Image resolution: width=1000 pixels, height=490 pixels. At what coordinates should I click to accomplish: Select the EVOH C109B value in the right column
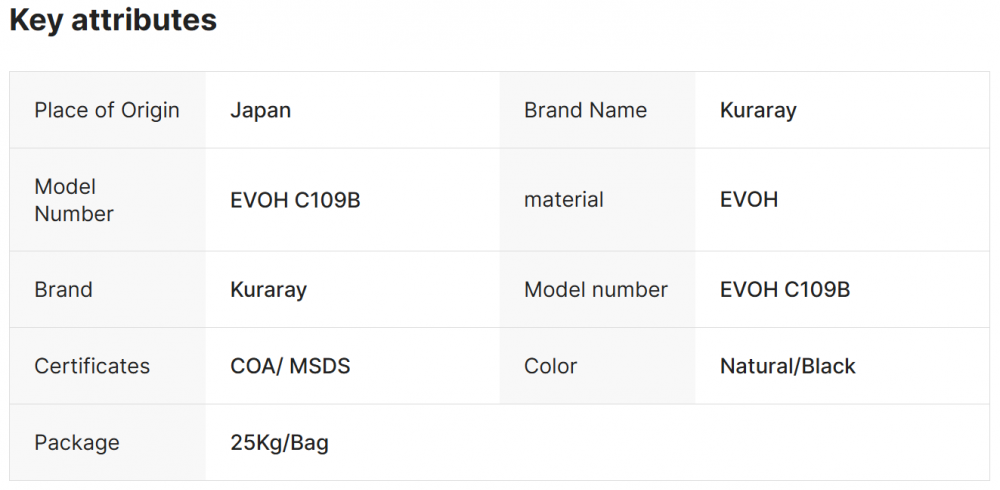pos(785,290)
